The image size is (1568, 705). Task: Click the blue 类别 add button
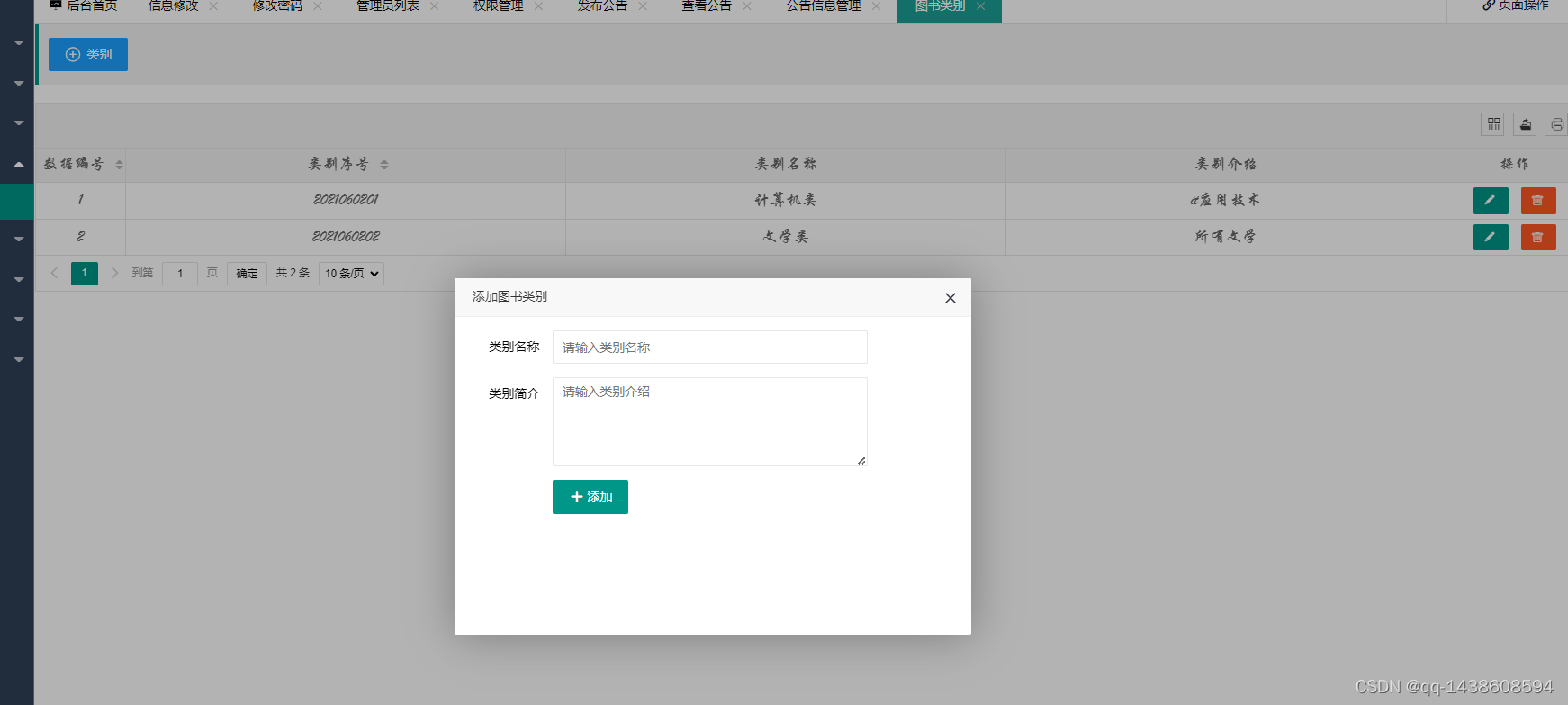point(88,54)
